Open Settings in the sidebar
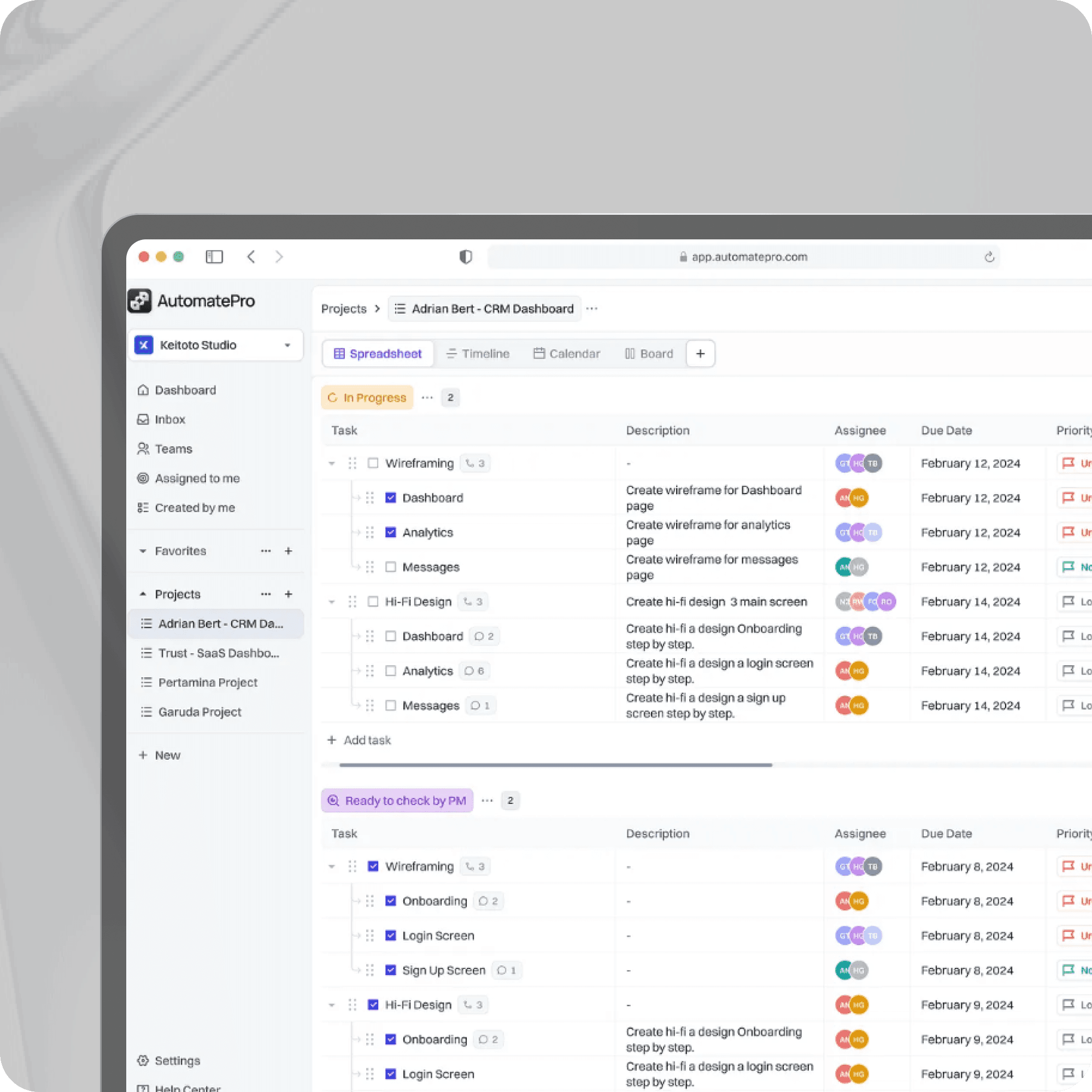1092x1092 pixels. (x=177, y=1060)
